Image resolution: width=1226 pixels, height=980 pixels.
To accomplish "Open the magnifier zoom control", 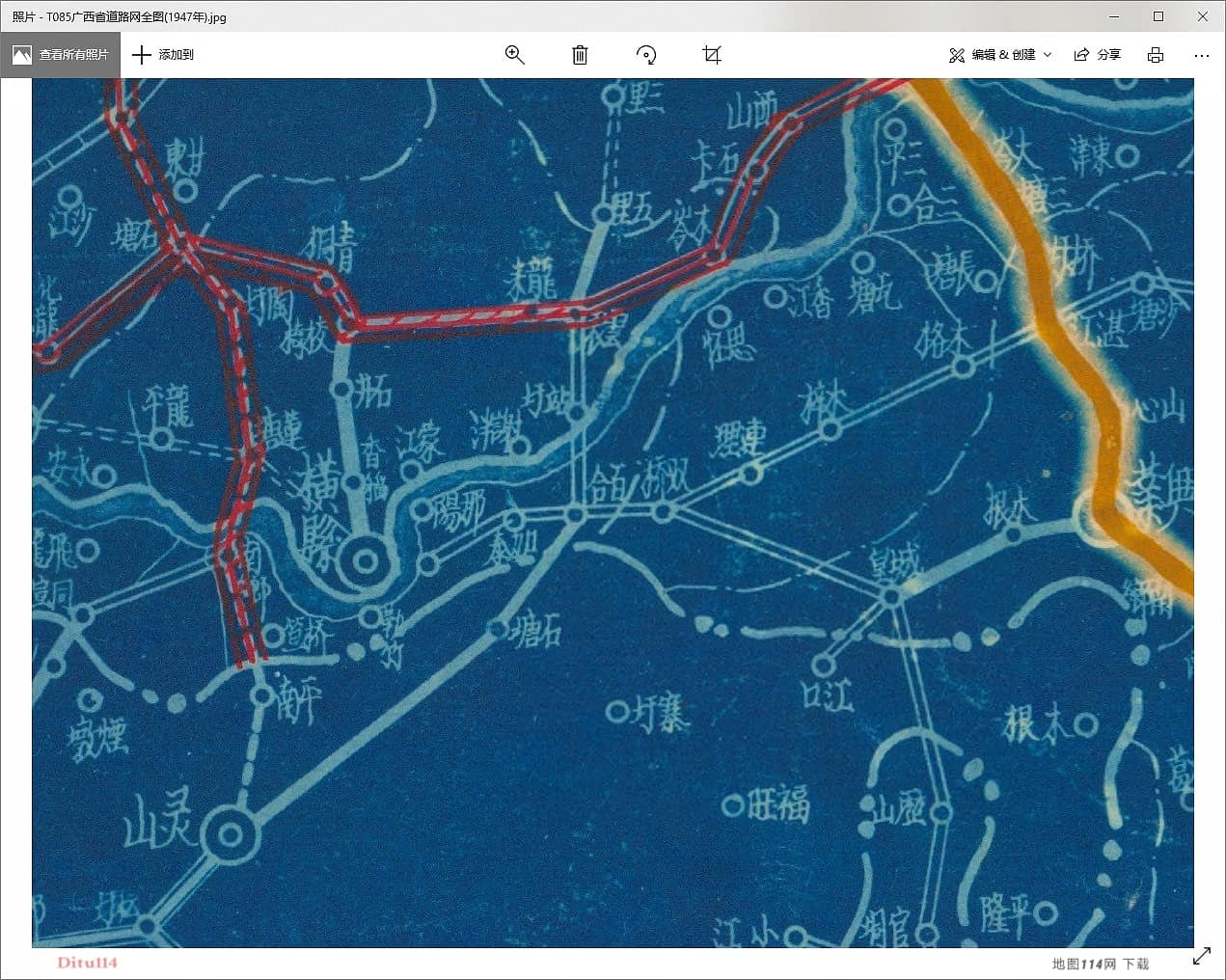I will tap(514, 55).
